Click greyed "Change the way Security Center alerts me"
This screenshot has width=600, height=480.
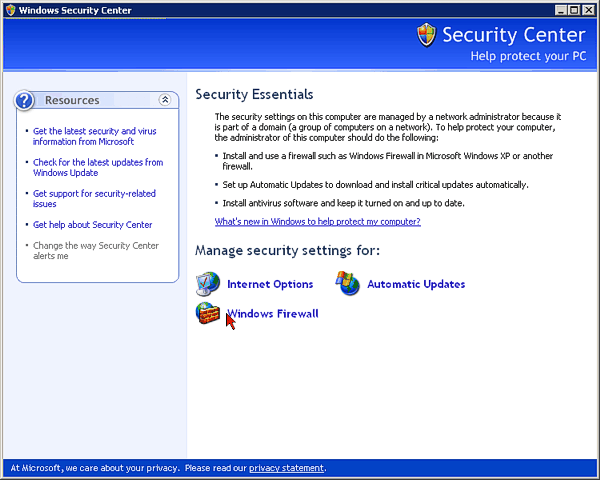point(96,251)
